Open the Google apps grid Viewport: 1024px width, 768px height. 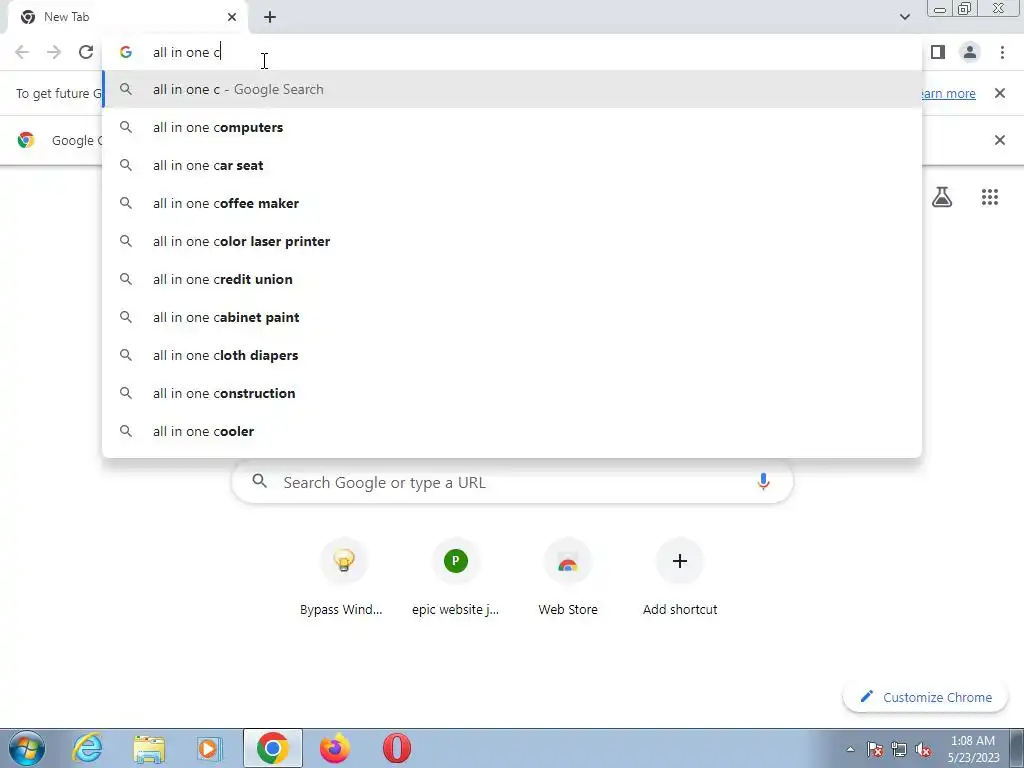[x=989, y=197]
